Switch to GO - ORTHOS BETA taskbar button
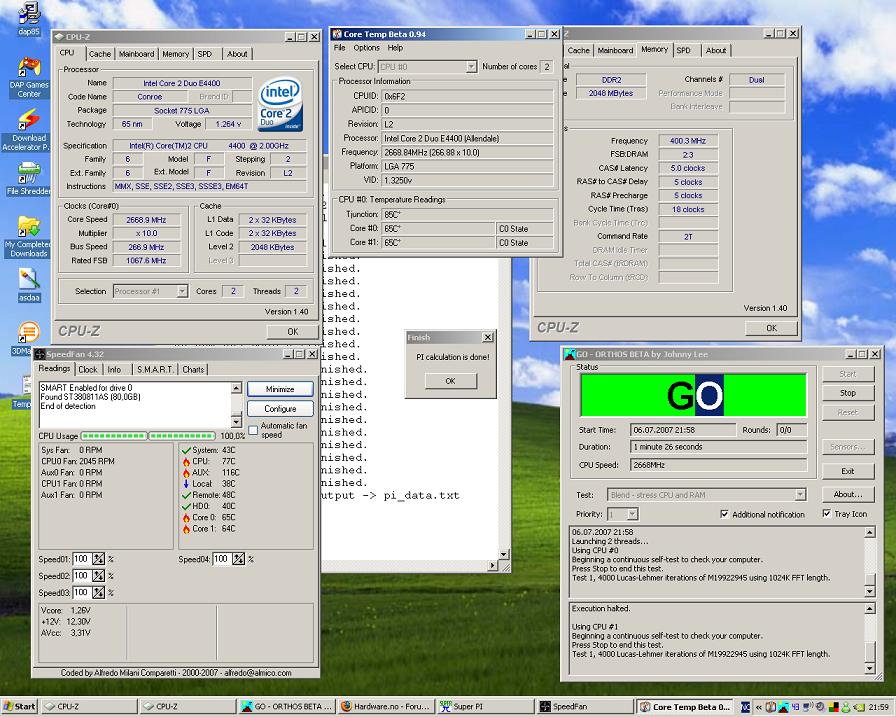 coord(287,707)
